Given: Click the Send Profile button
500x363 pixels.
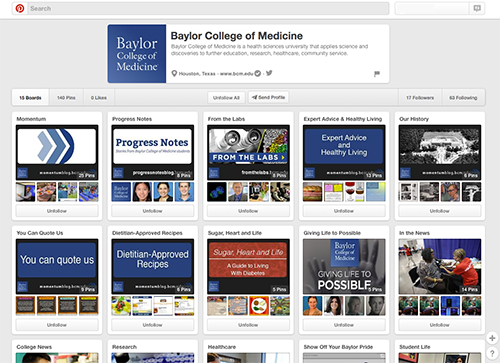Looking at the screenshot, I should [x=268, y=97].
